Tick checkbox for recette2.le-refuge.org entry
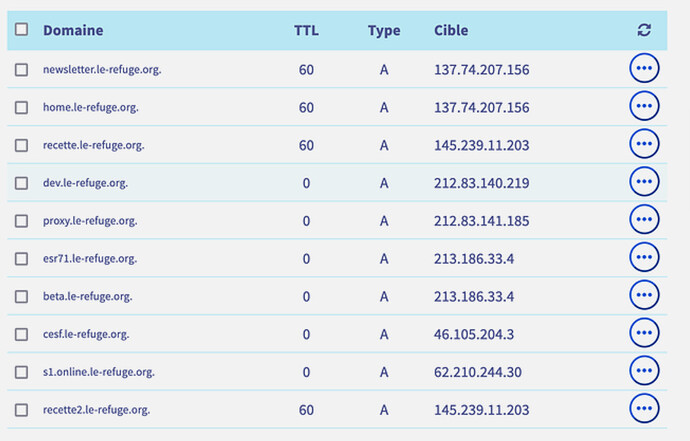 (21, 410)
